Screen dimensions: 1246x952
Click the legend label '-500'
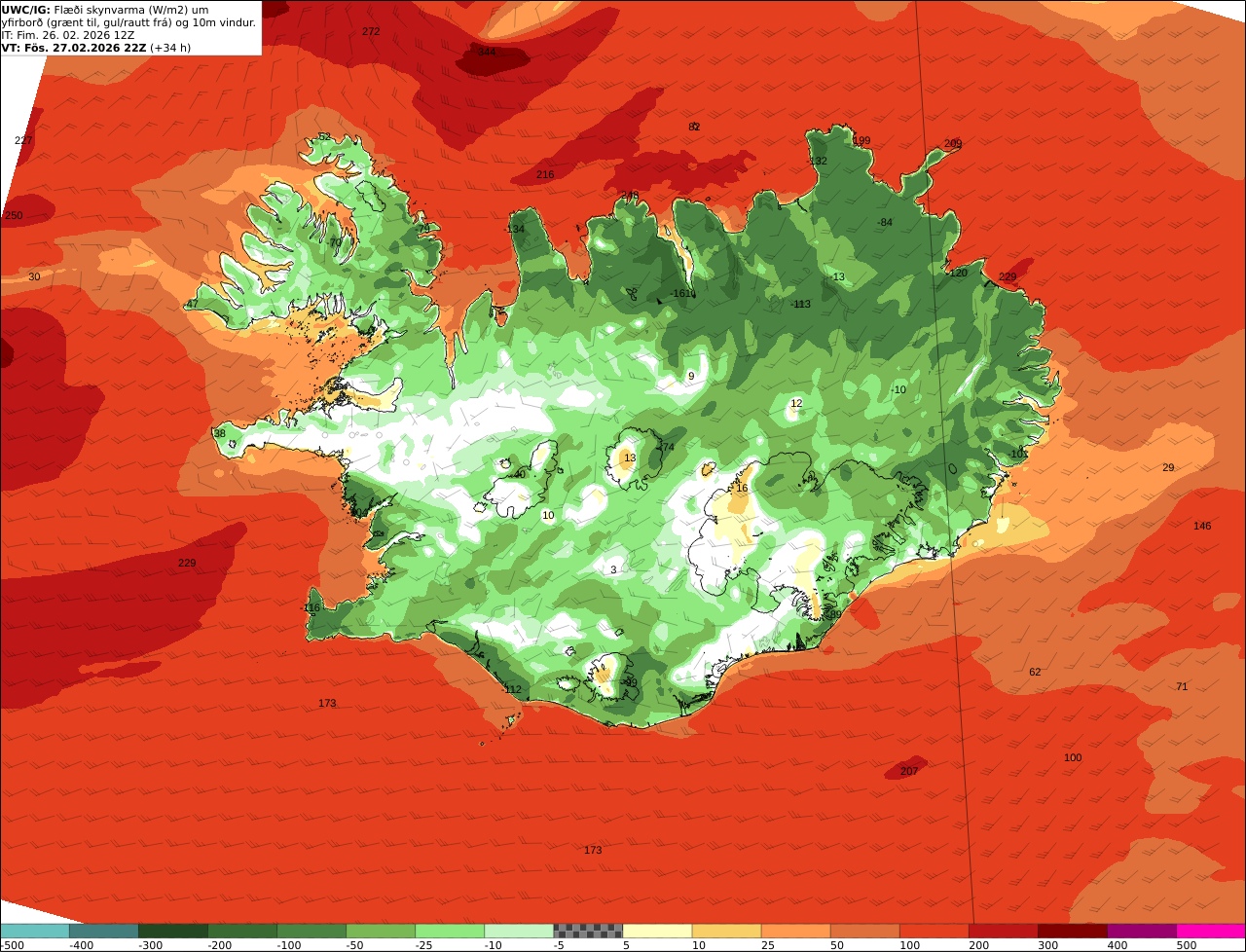click(x=12, y=945)
